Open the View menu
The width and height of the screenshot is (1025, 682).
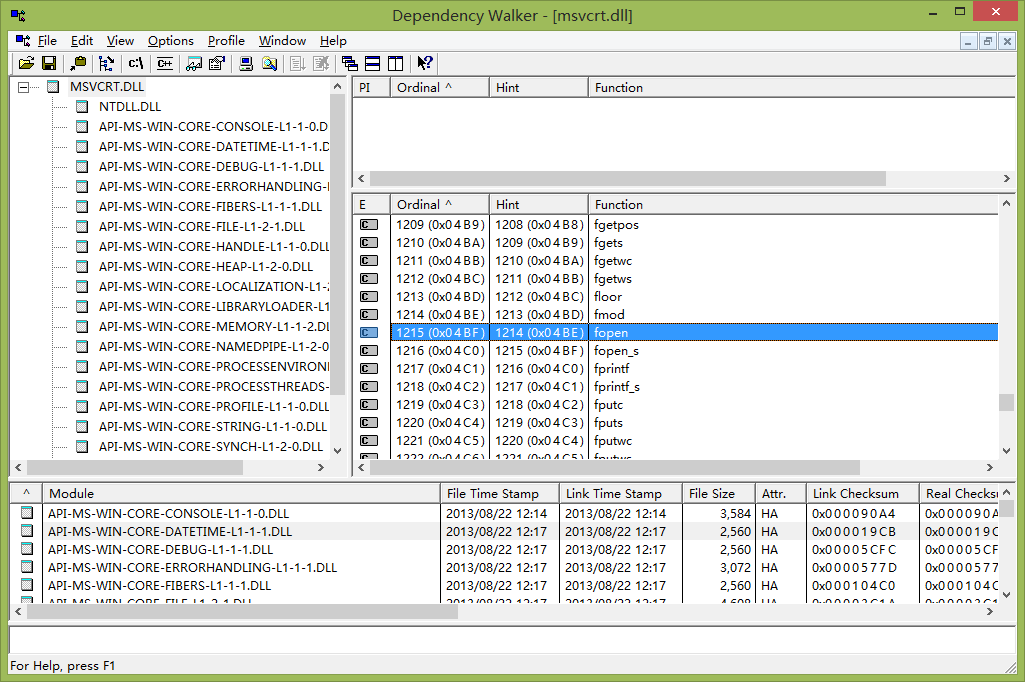click(x=120, y=41)
